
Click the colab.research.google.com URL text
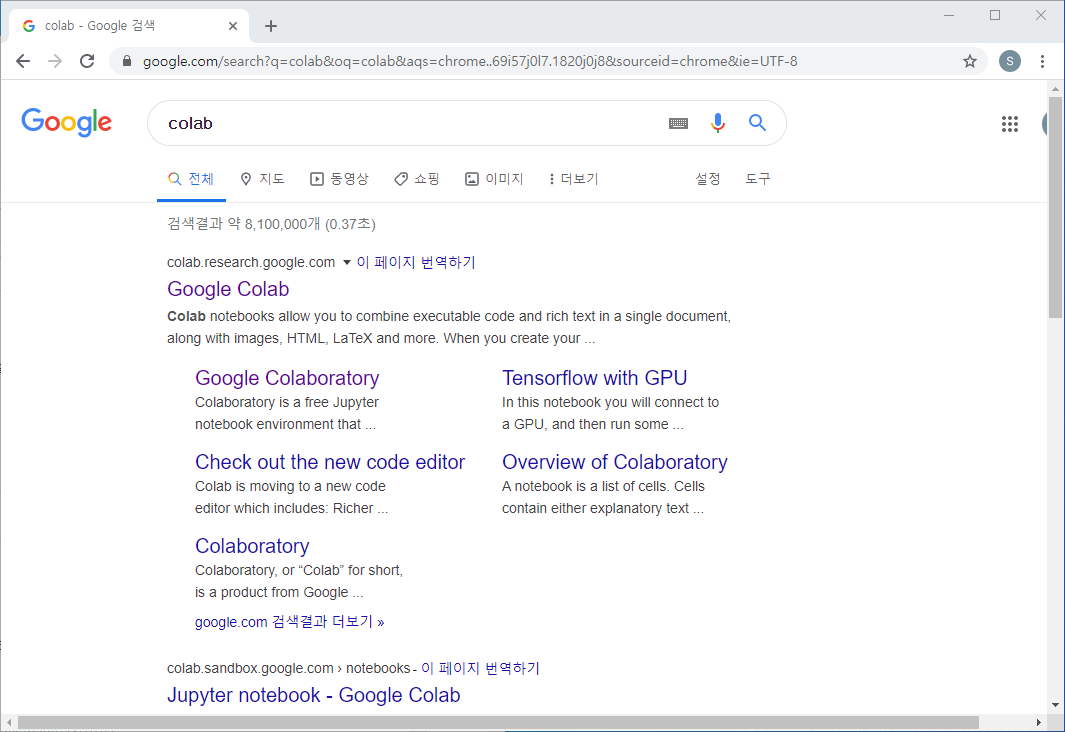251,262
